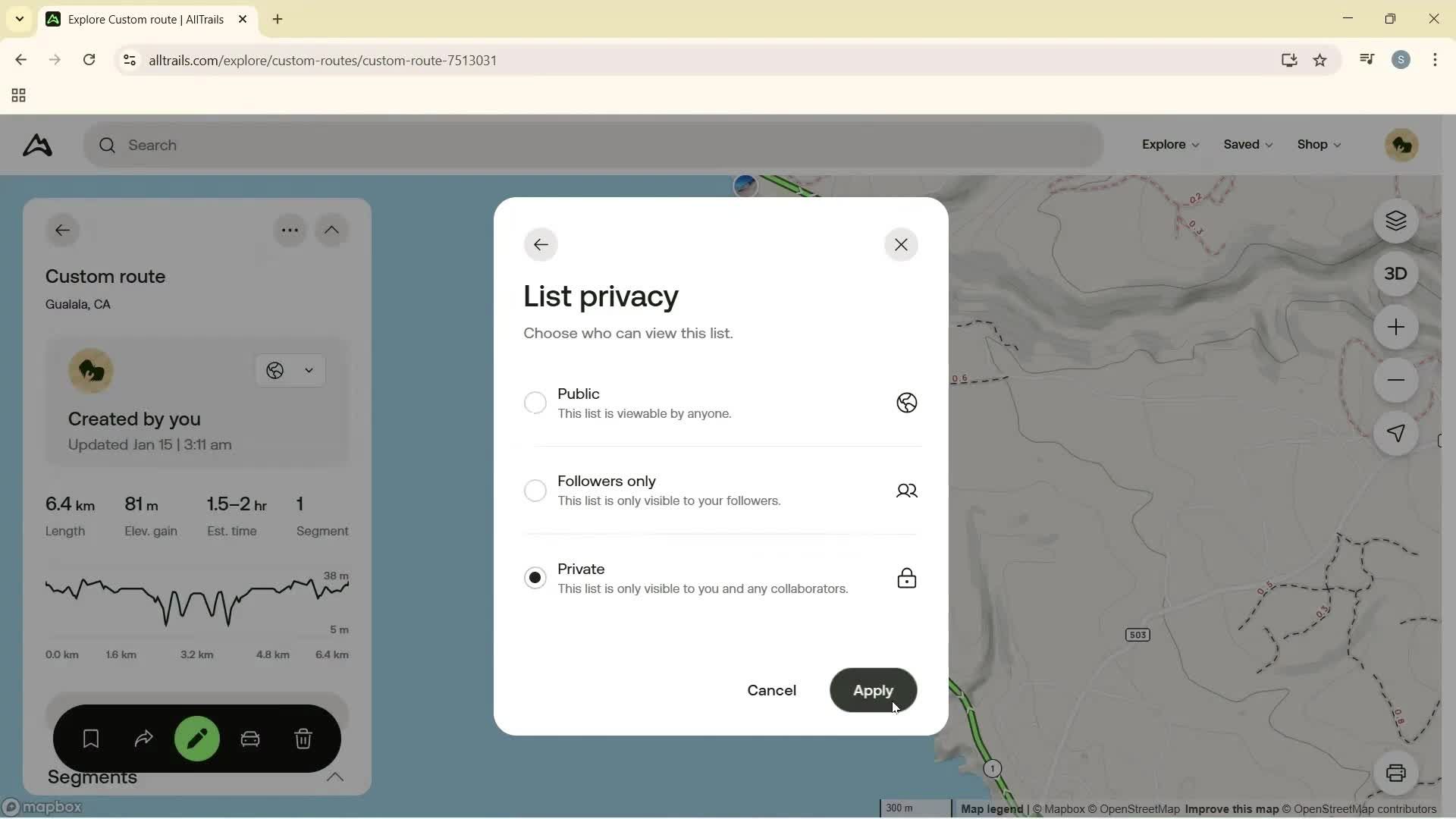Select the Private radio button
This screenshot has width=1456, height=819.
click(x=535, y=577)
